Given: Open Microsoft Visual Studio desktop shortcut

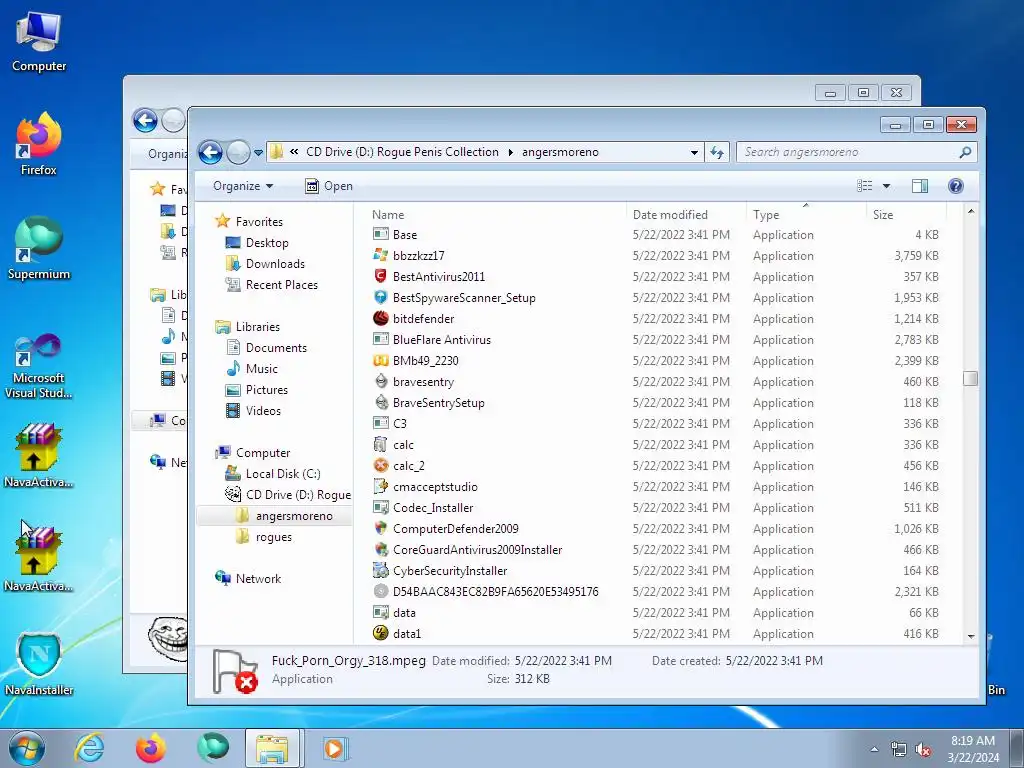Looking at the screenshot, I should (x=39, y=366).
